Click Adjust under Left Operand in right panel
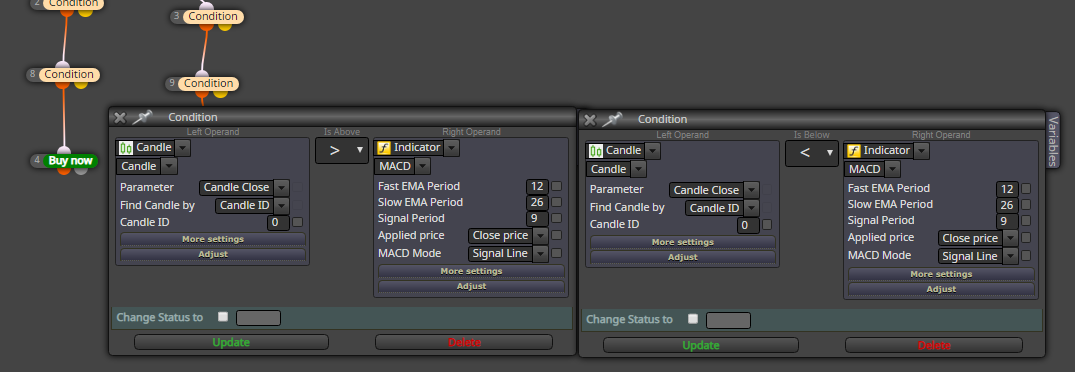 [x=683, y=257]
